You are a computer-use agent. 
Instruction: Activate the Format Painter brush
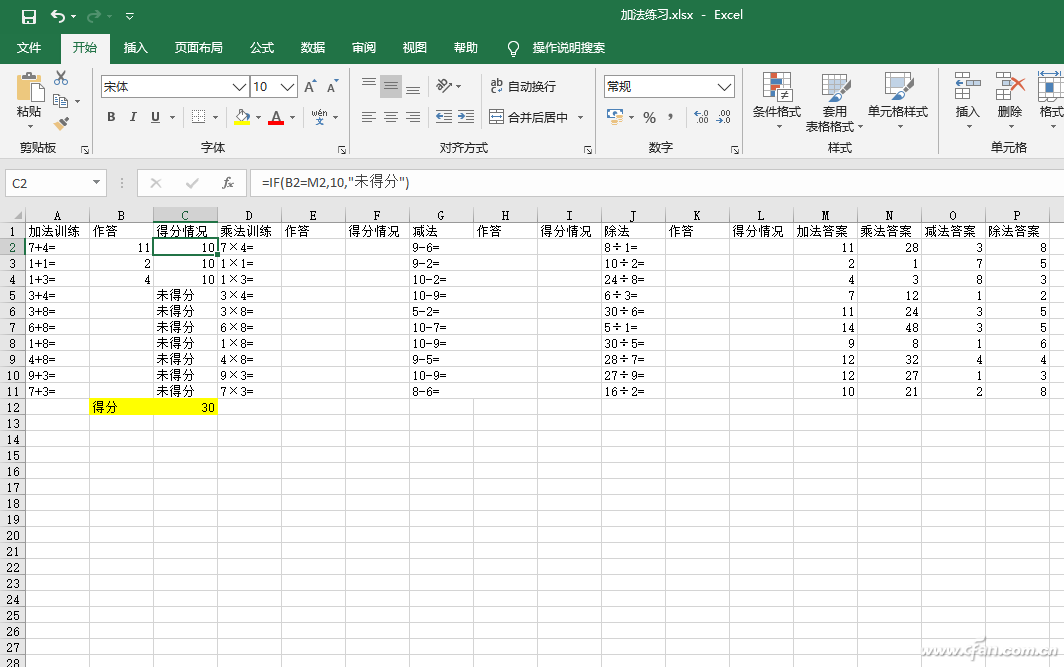[x=61, y=123]
